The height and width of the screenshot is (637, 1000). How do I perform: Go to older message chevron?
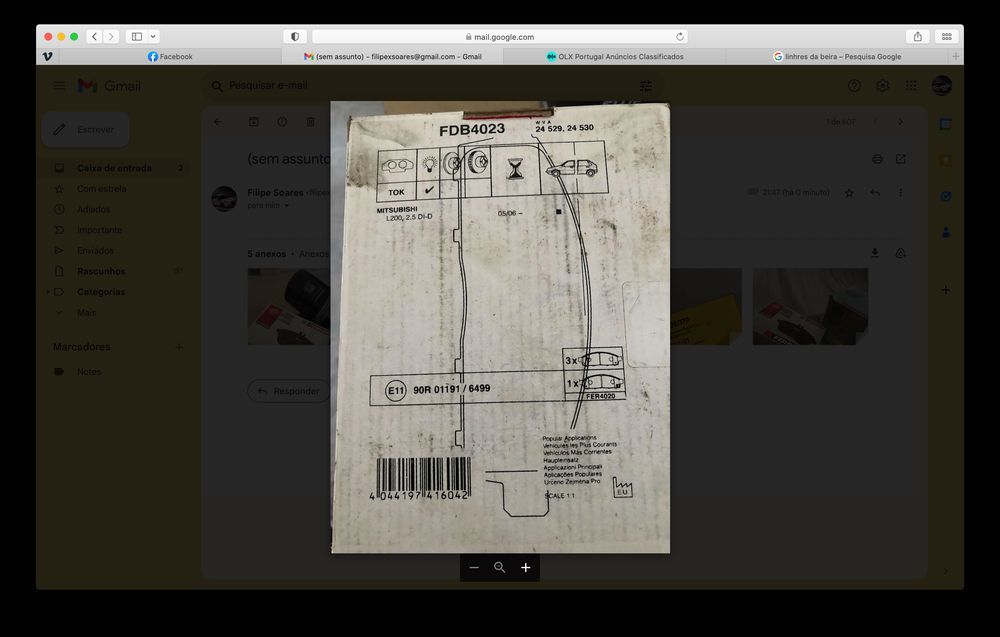click(x=901, y=122)
